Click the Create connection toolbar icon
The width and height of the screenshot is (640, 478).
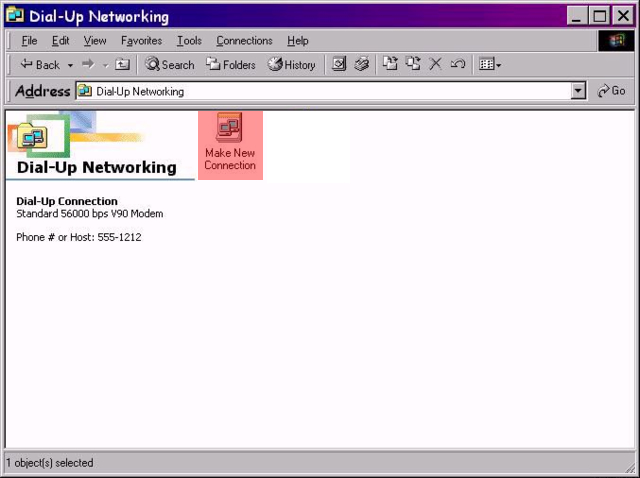point(339,65)
